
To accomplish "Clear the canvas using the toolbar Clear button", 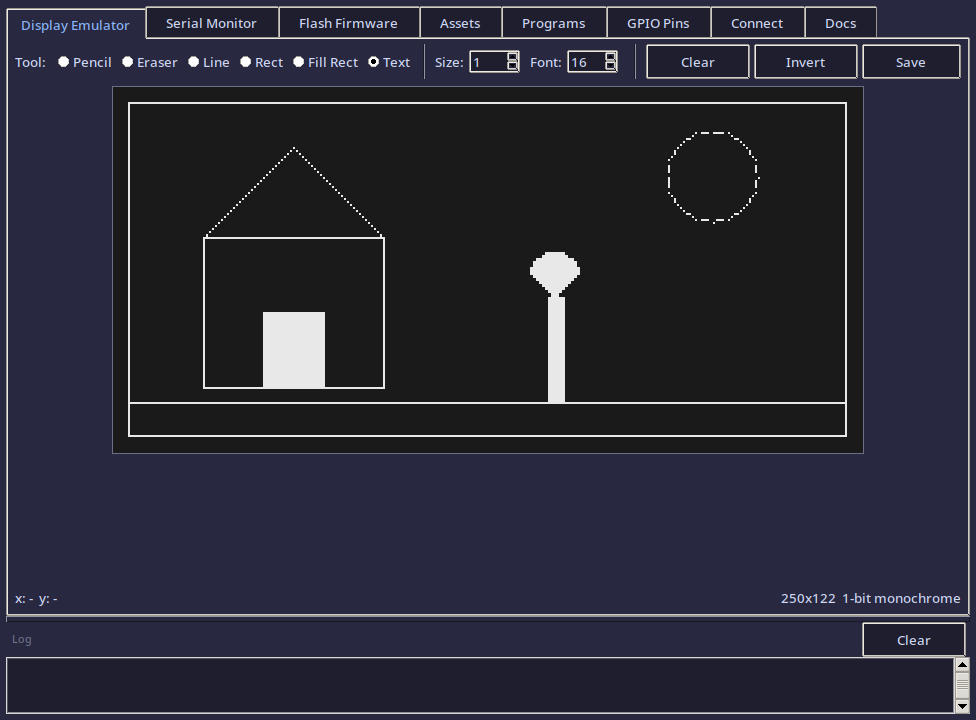I will [x=697, y=62].
